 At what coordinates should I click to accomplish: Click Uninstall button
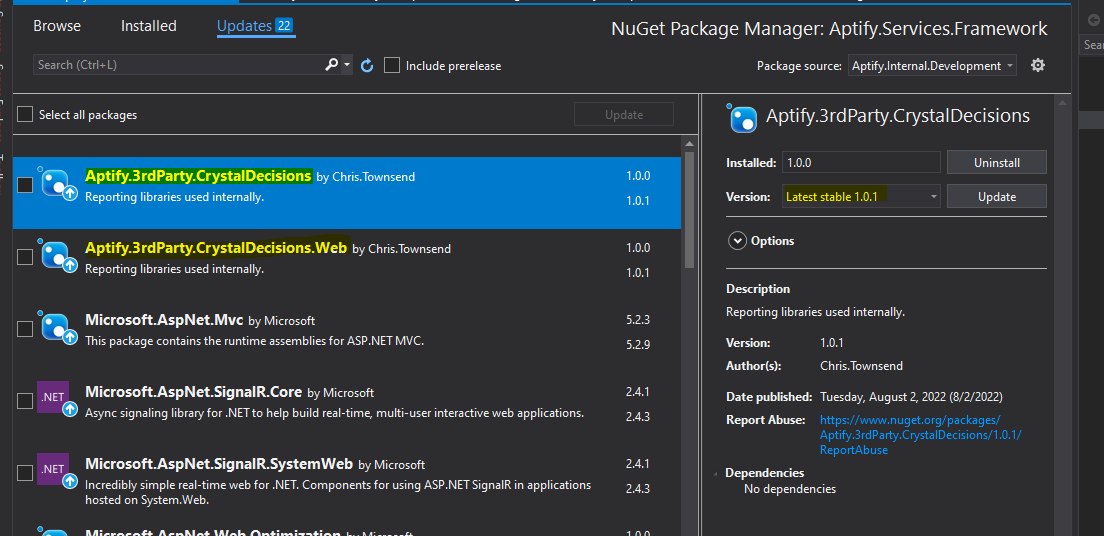pyautogui.click(x=996, y=162)
